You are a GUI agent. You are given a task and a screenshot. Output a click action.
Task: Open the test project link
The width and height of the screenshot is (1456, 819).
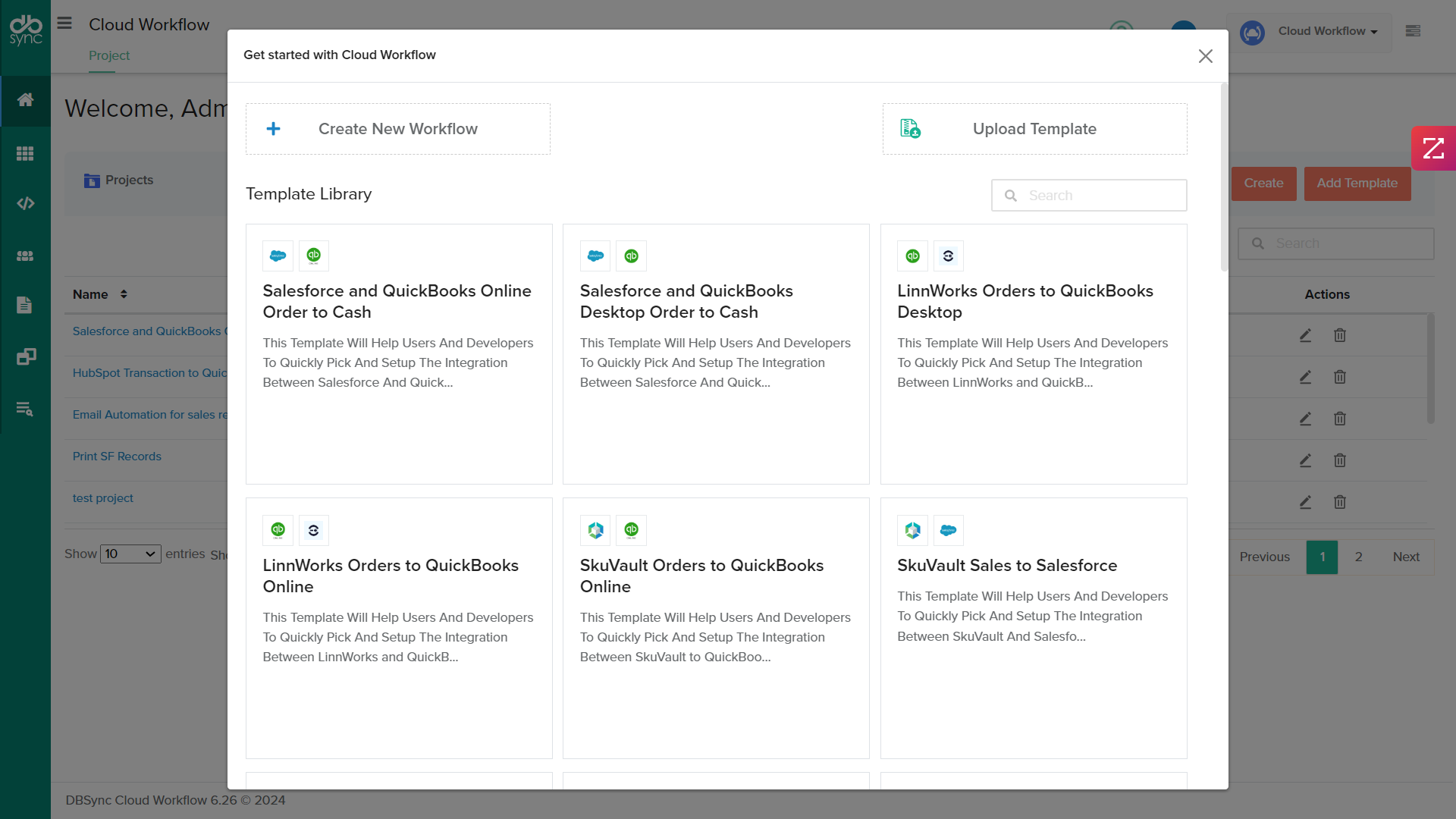[x=103, y=498]
